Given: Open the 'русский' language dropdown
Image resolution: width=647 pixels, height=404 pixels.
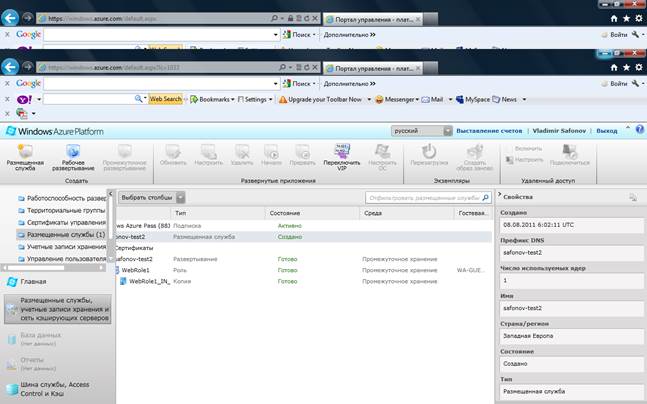Looking at the screenshot, I should [x=422, y=131].
